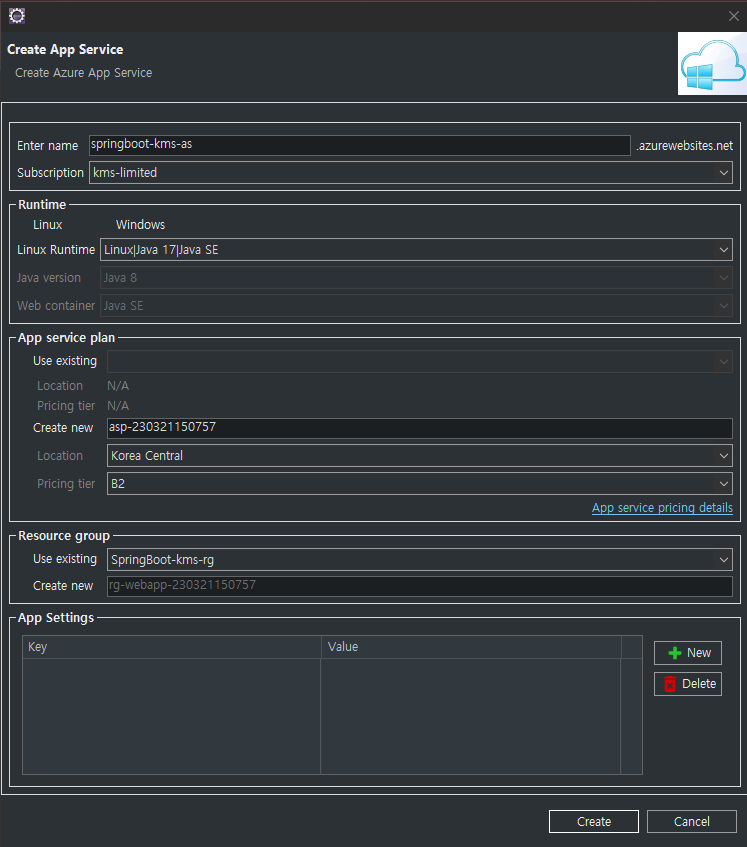Click the green plus icon on New
The image size is (747, 847).
click(x=675, y=653)
